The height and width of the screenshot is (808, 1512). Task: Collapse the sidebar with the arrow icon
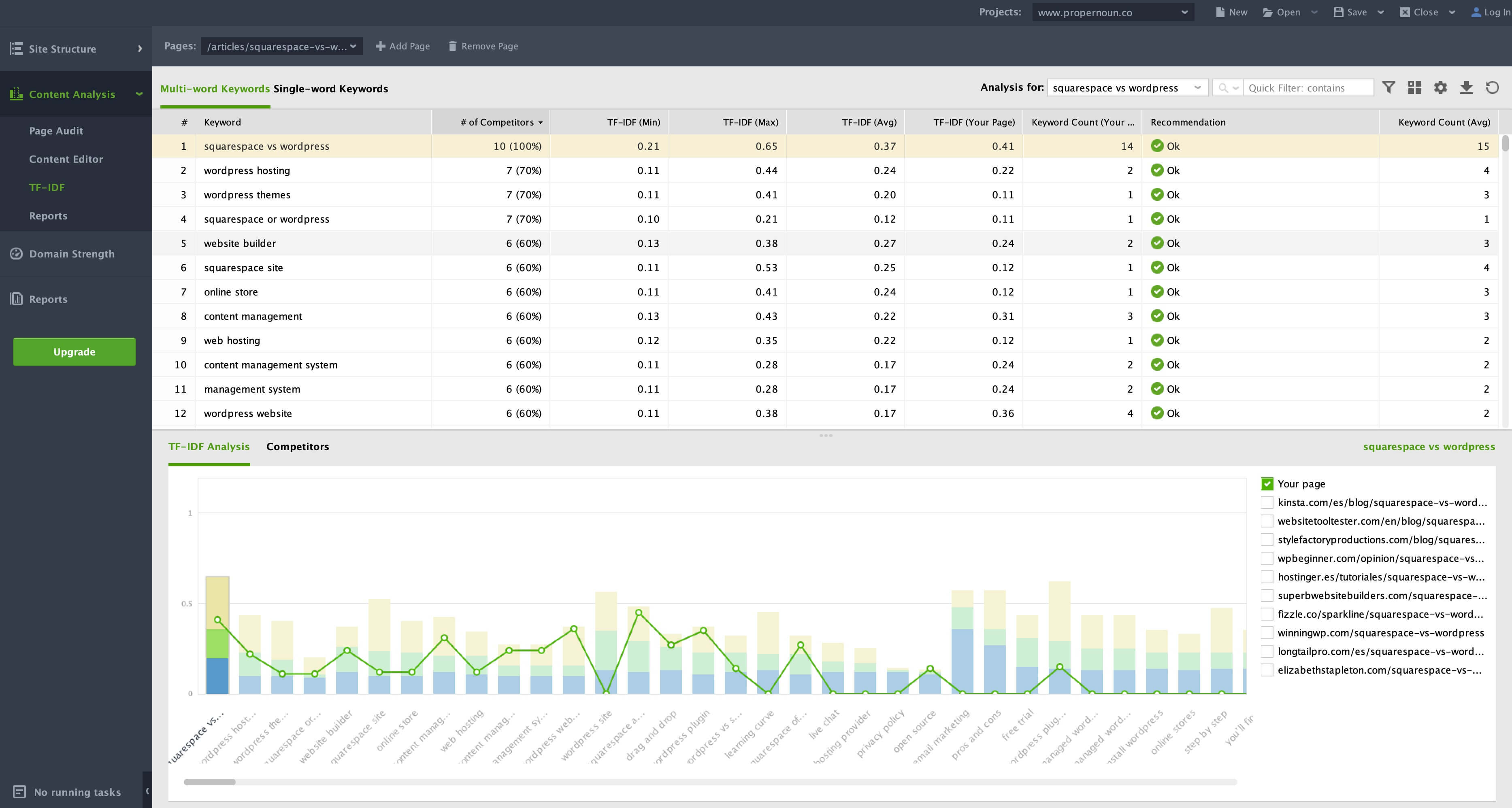tap(147, 791)
